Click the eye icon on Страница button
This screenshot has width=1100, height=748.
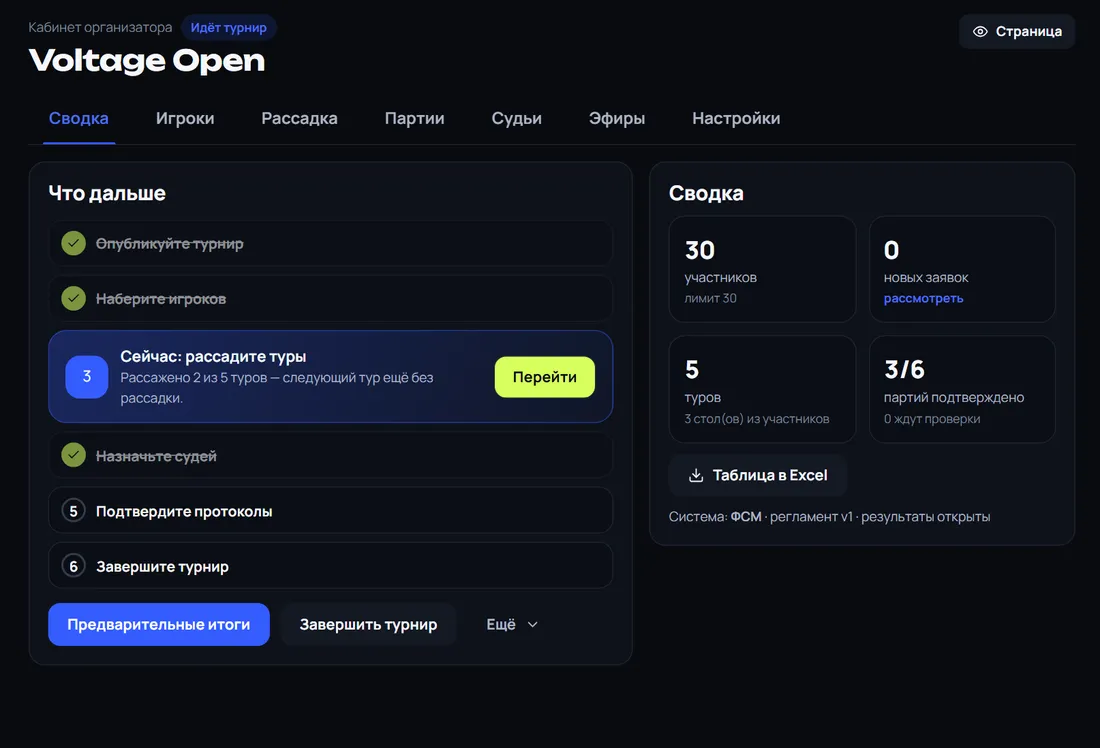click(980, 32)
